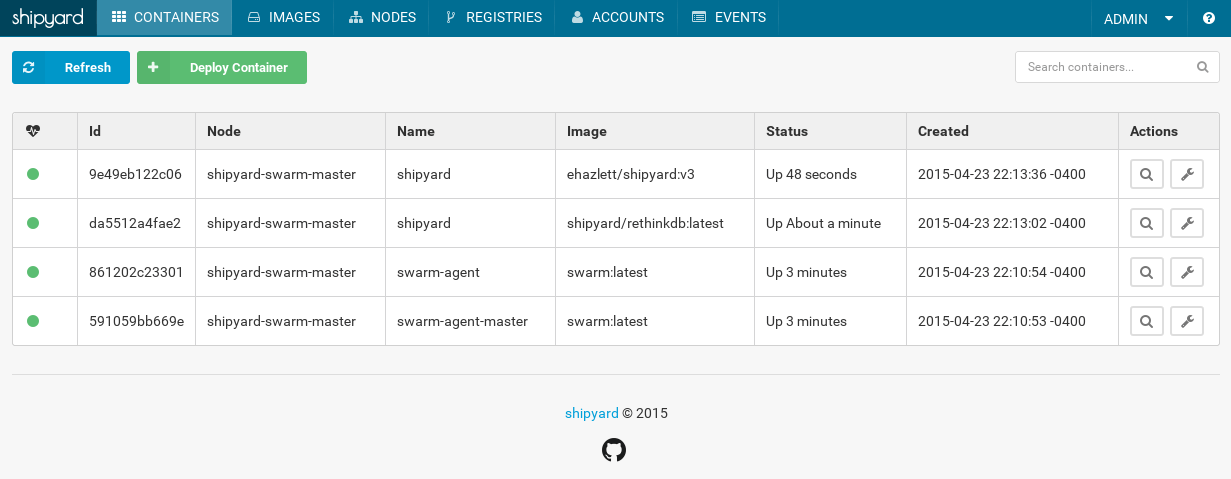This screenshot has height=479, width=1231.
Task: Open wrench actions for container da5512a4fae2
Action: [x=1187, y=223]
